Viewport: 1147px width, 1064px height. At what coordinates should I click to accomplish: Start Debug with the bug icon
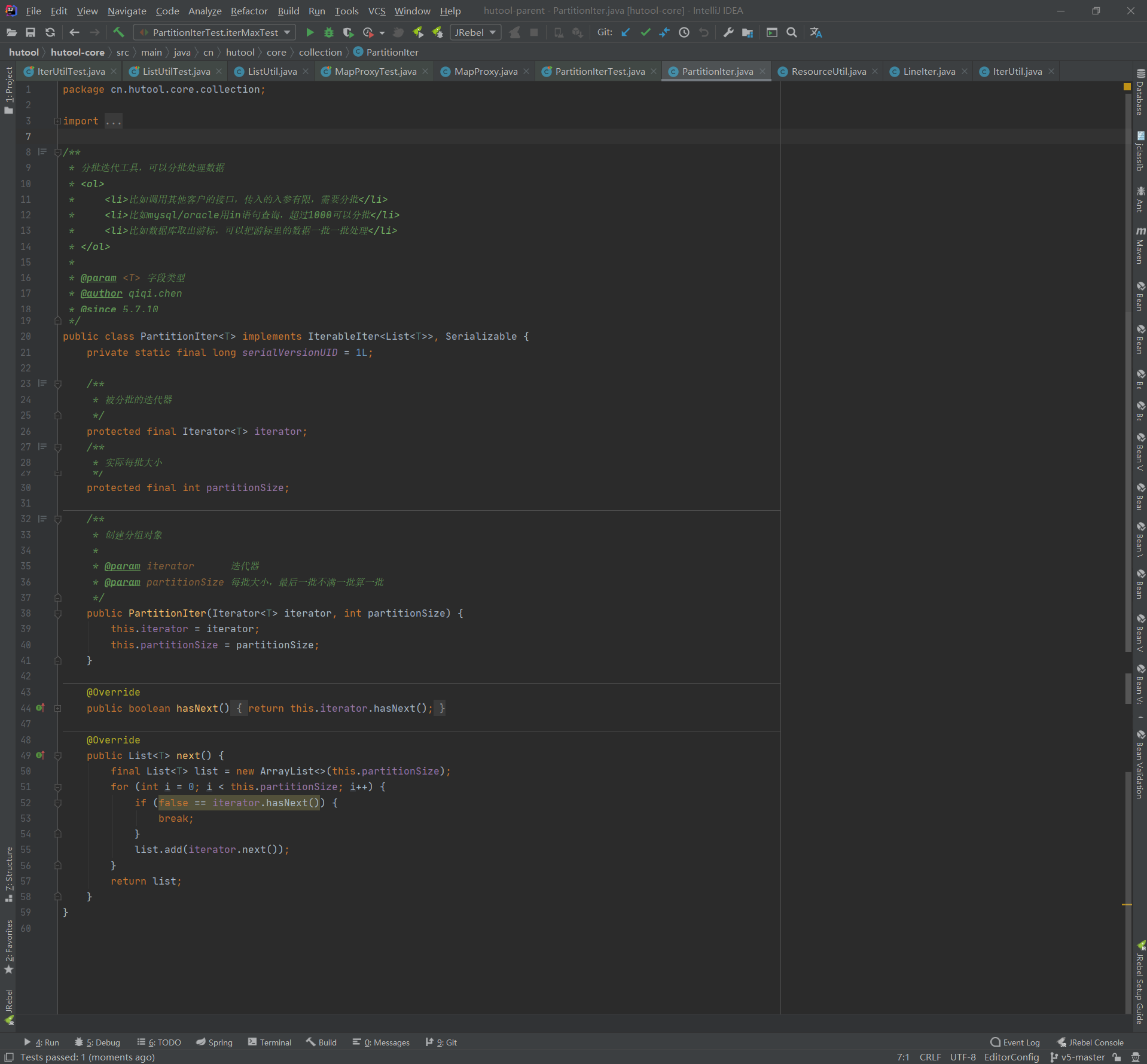[x=329, y=32]
